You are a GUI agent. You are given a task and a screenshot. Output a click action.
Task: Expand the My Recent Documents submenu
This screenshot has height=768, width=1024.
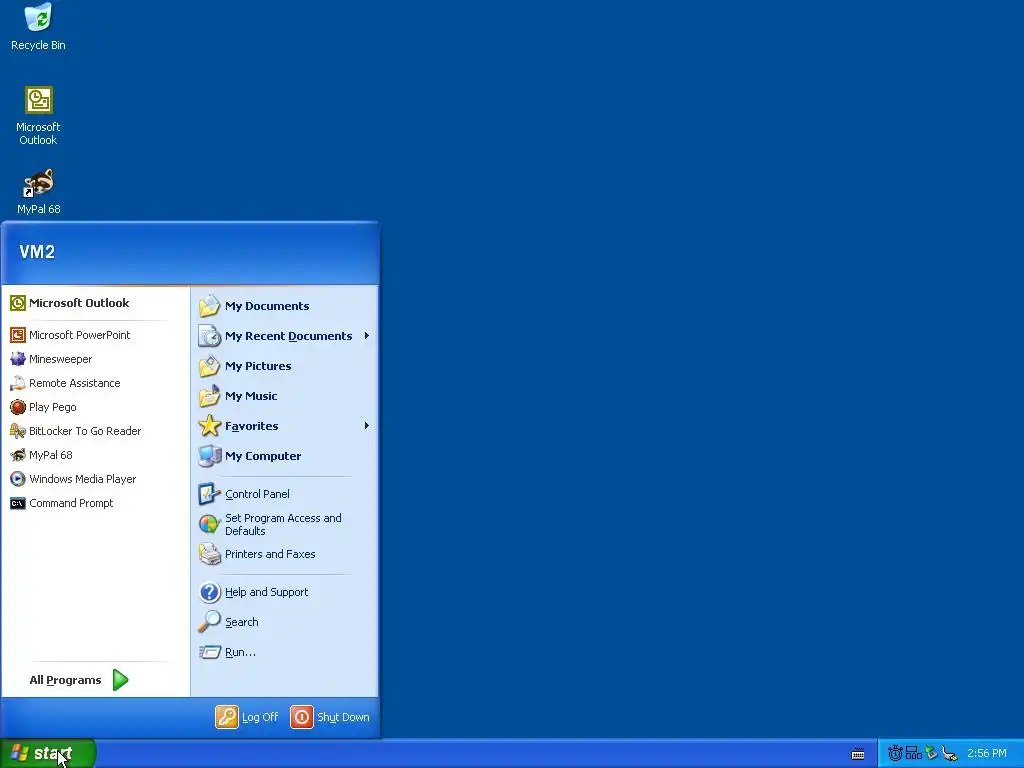(284, 336)
